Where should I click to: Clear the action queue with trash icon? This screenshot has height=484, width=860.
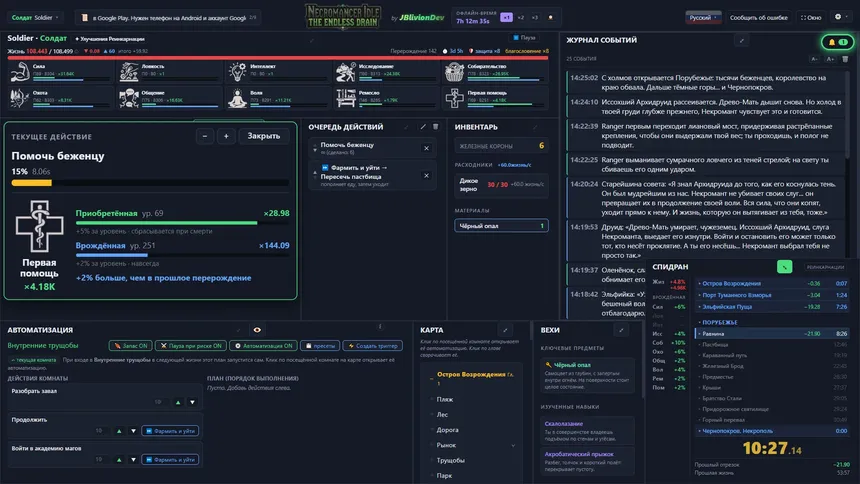pyautogui.click(x=435, y=127)
